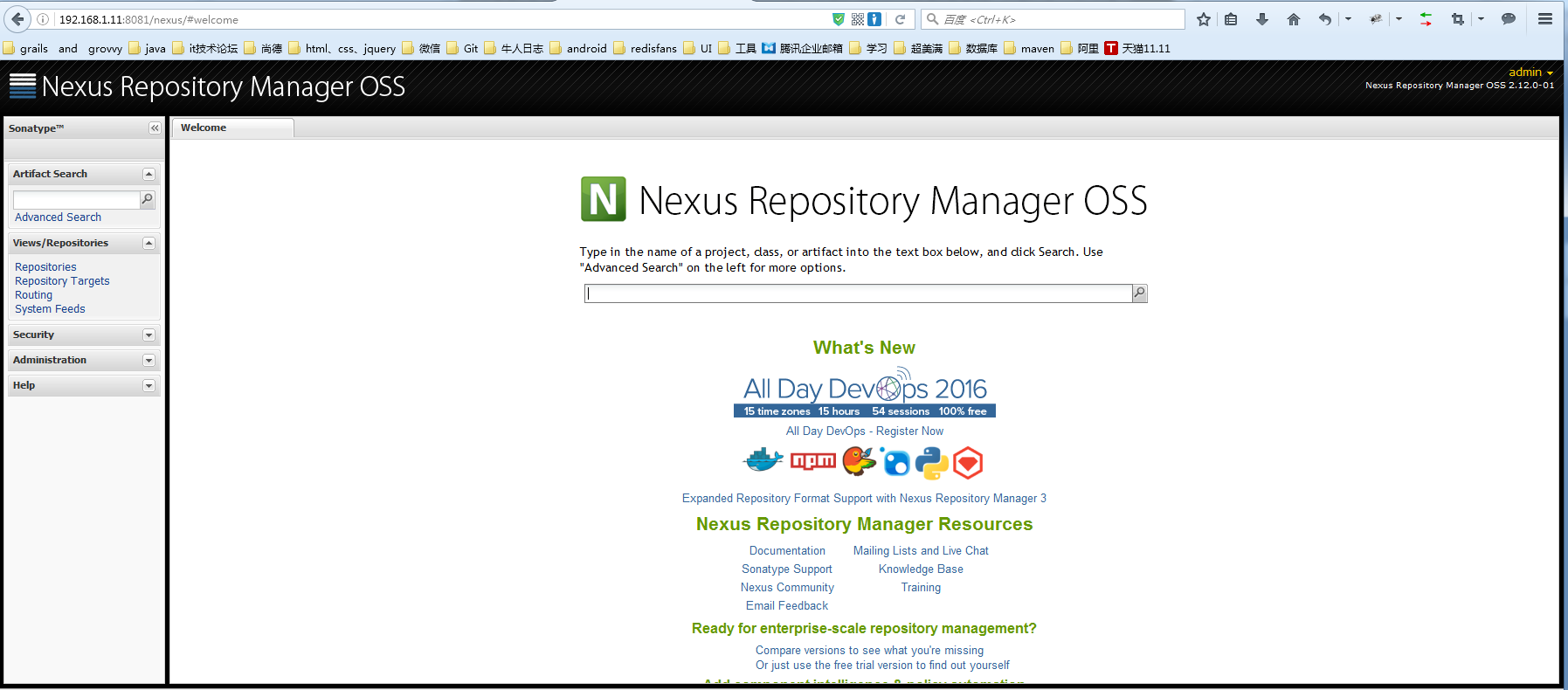
Task: Open Mailing Lists and Live Chat link
Action: coord(921,551)
